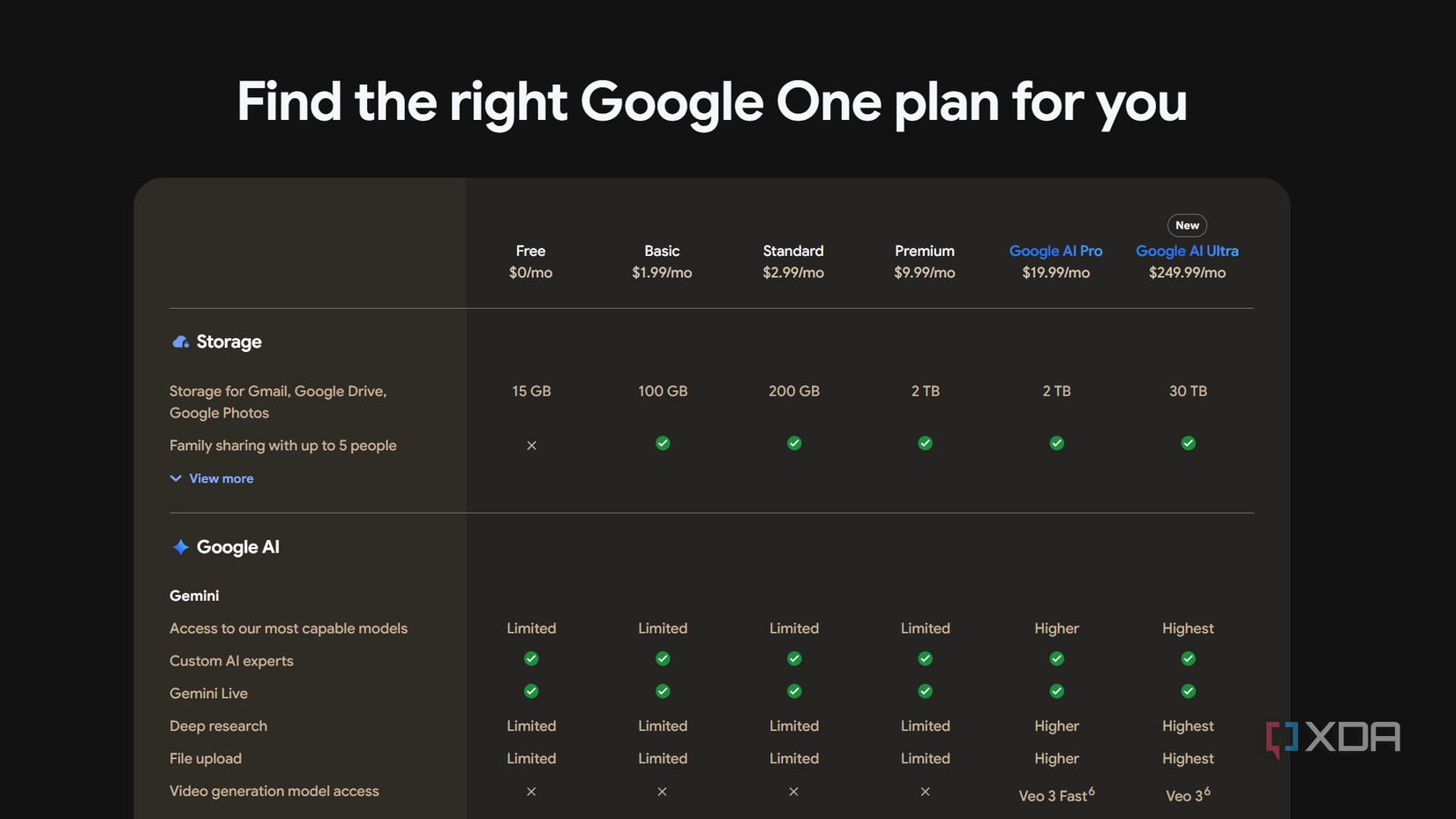1456x819 pixels.
Task: Click the Higher label under Google AI Pro
Action: coord(1056,627)
